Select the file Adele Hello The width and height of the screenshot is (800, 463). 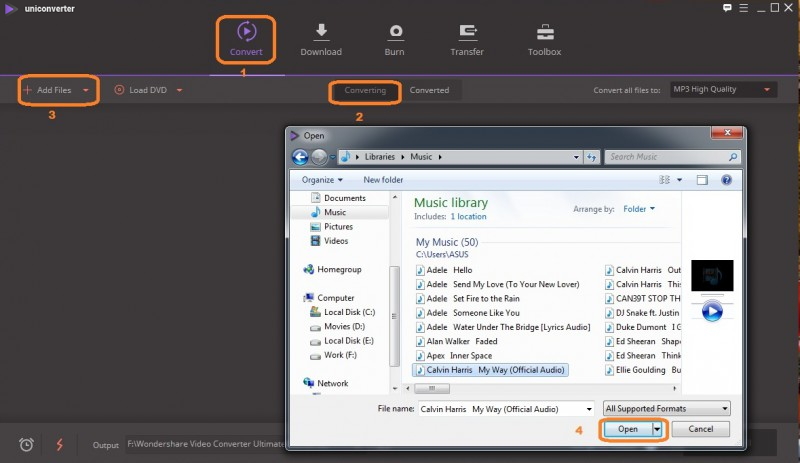[x=444, y=270]
